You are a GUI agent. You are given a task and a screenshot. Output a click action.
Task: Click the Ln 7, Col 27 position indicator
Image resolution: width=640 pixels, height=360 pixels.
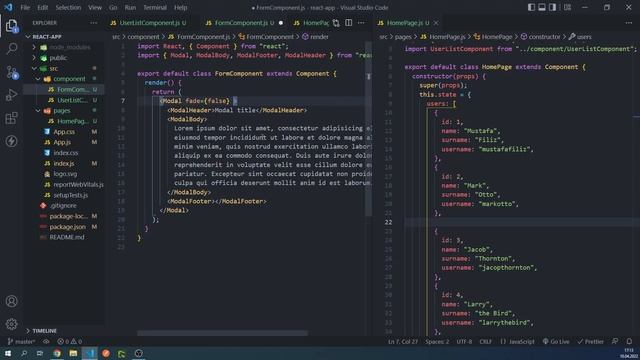click(x=403, y=342)
